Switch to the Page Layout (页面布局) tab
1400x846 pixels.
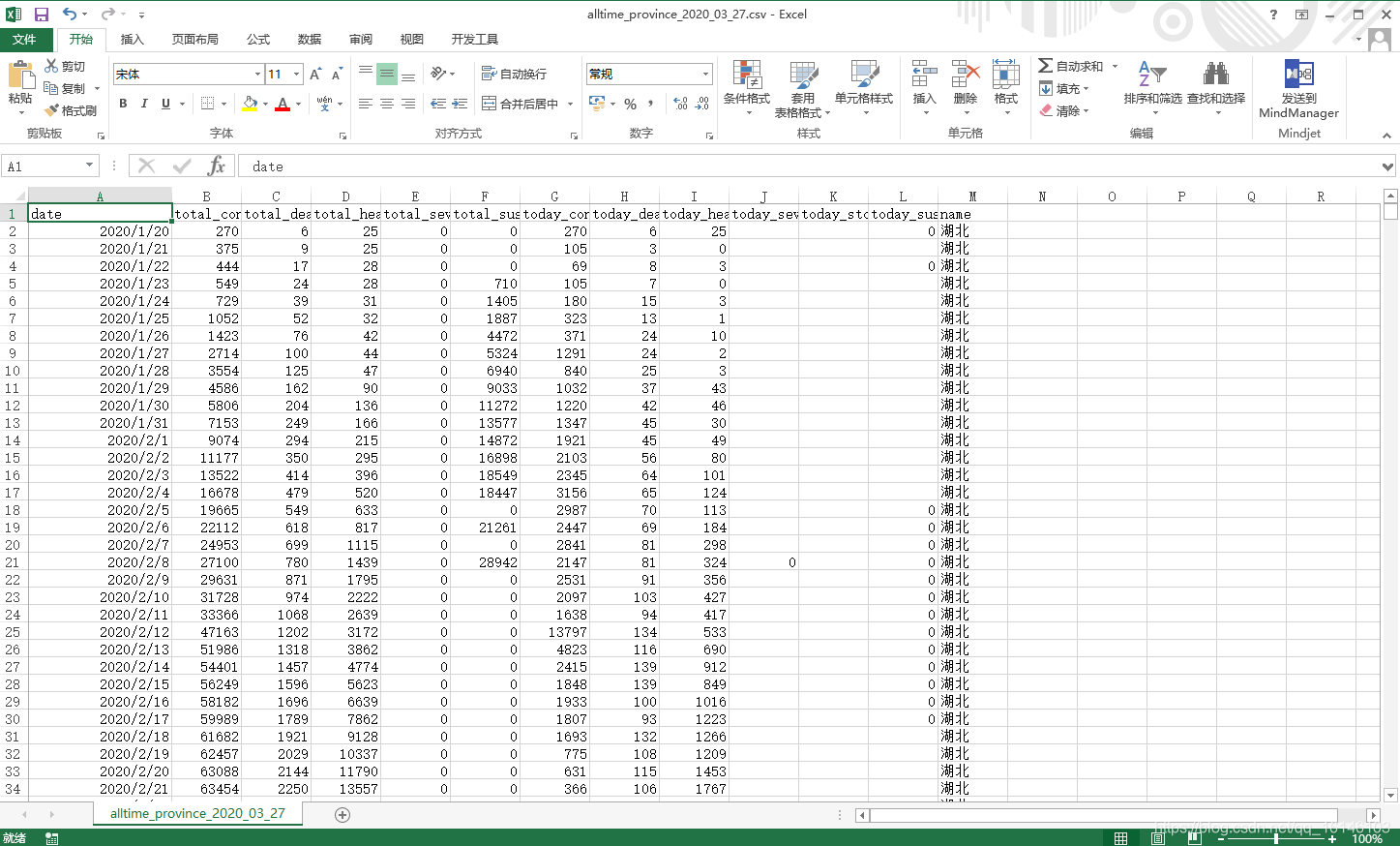194,40
